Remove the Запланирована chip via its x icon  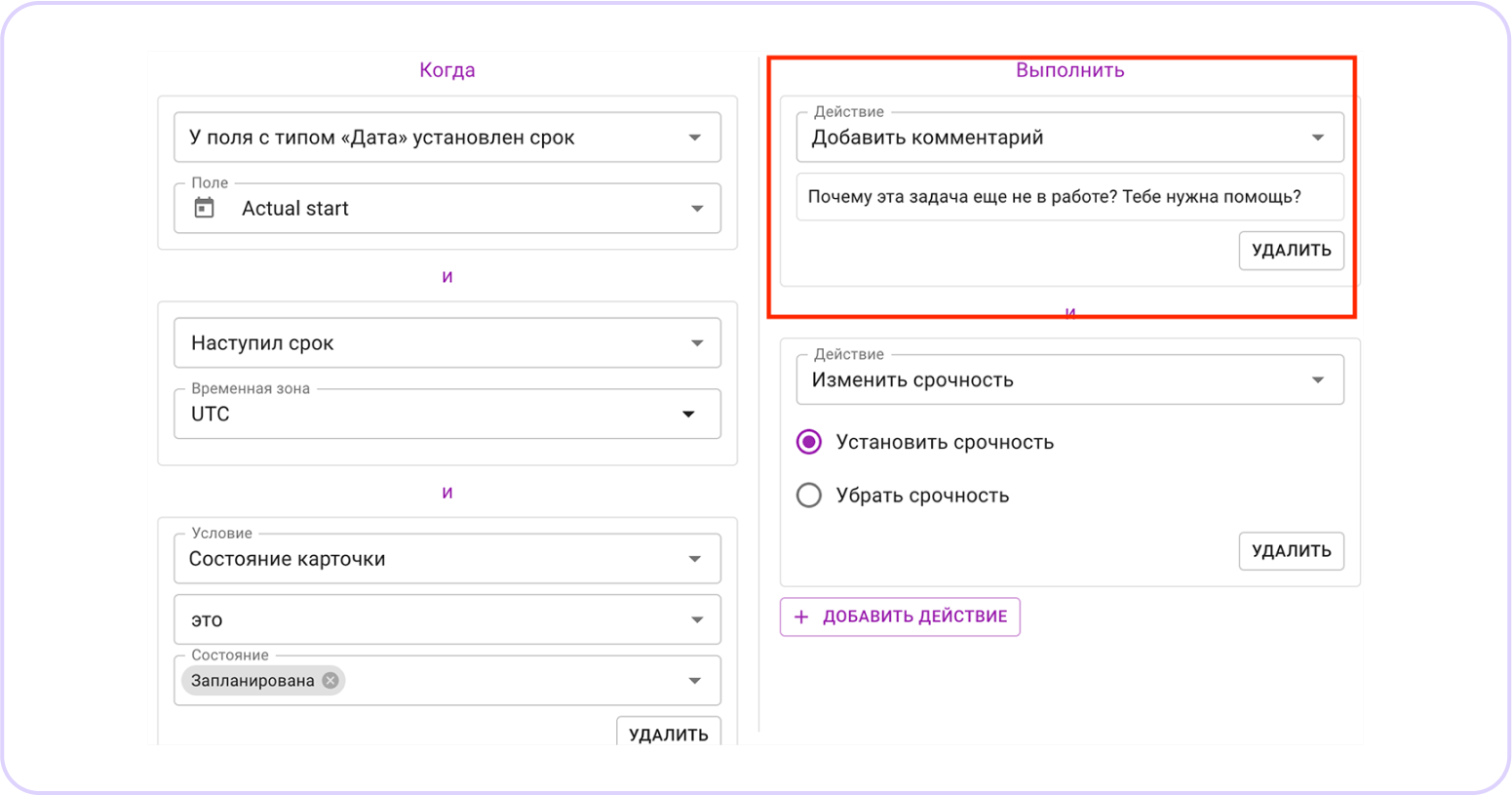[330, 681]
